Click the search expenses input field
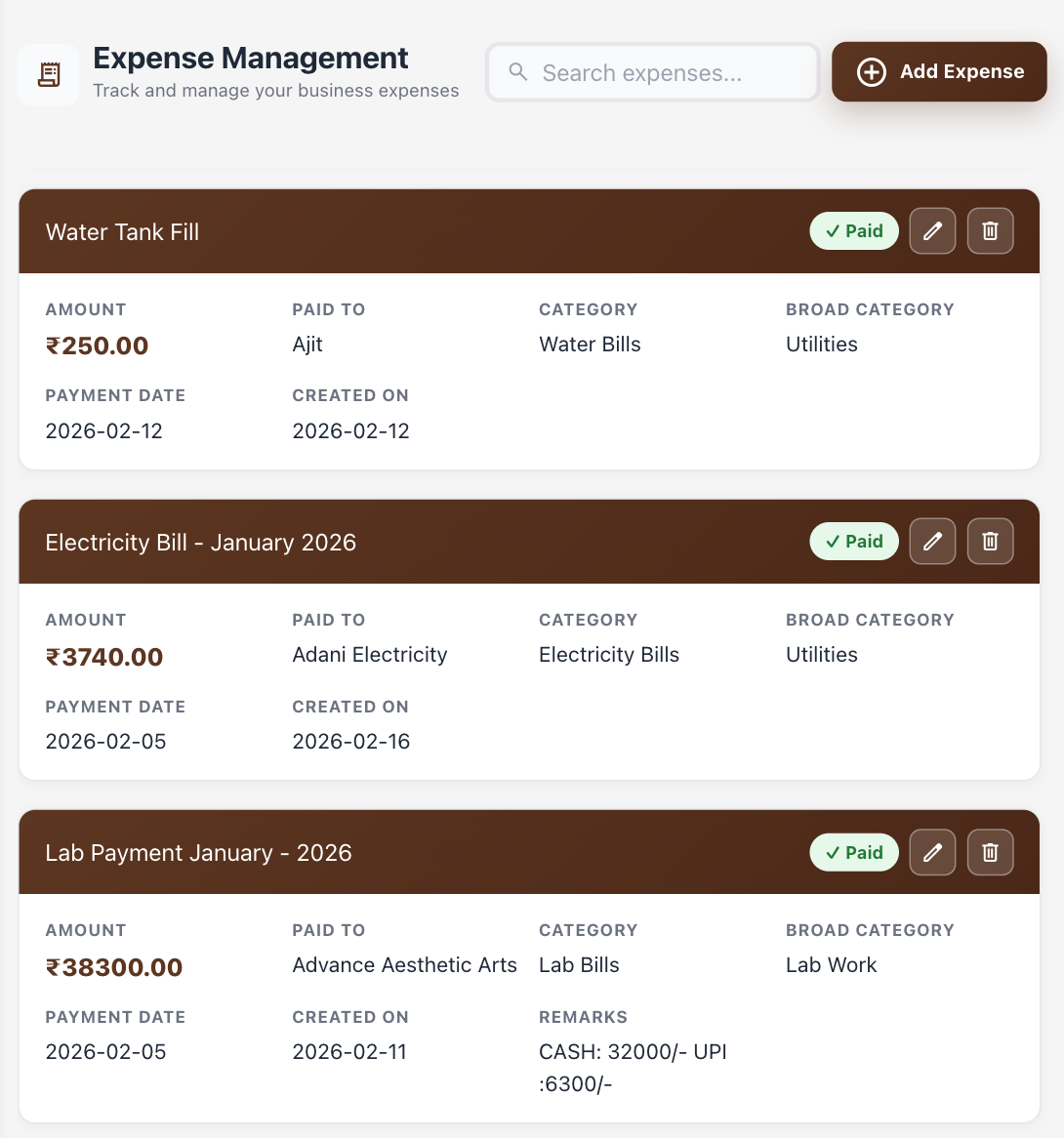The width and height of the screenshot is (1064, 1138). coord(652,71)
